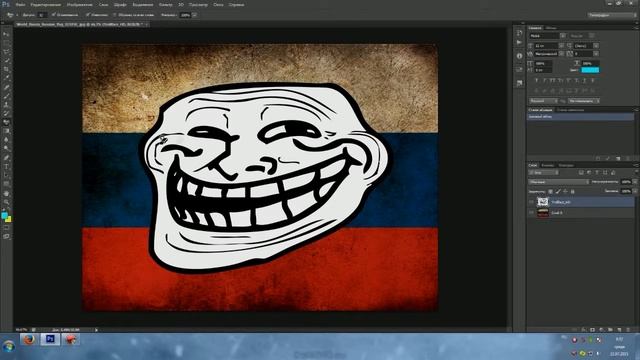The height and width of the screenshot is (360, 640).
Task: Switch to the Стили символов tab
Action: 570,110
